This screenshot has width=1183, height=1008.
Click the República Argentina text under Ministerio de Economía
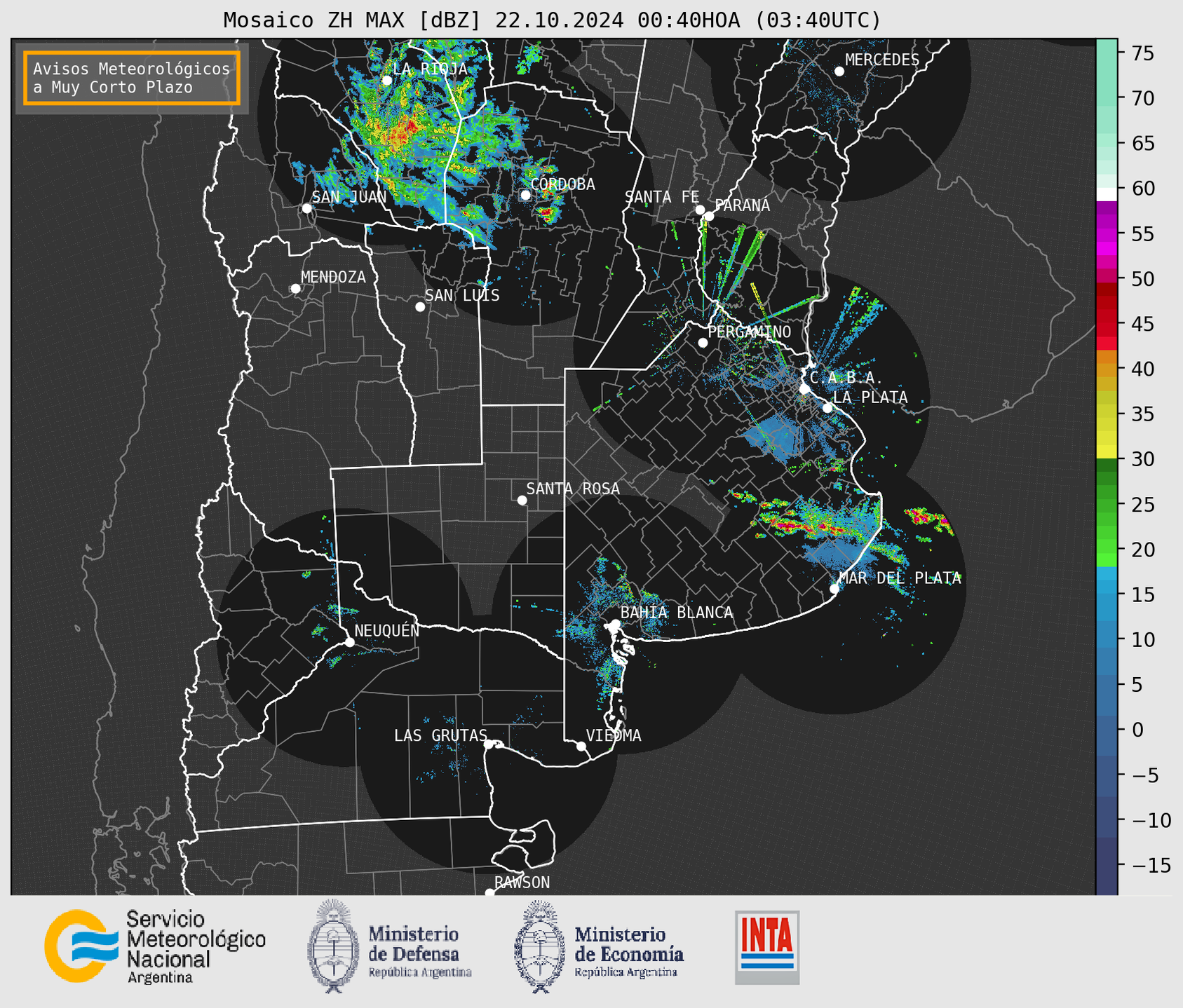pos(626,972)
